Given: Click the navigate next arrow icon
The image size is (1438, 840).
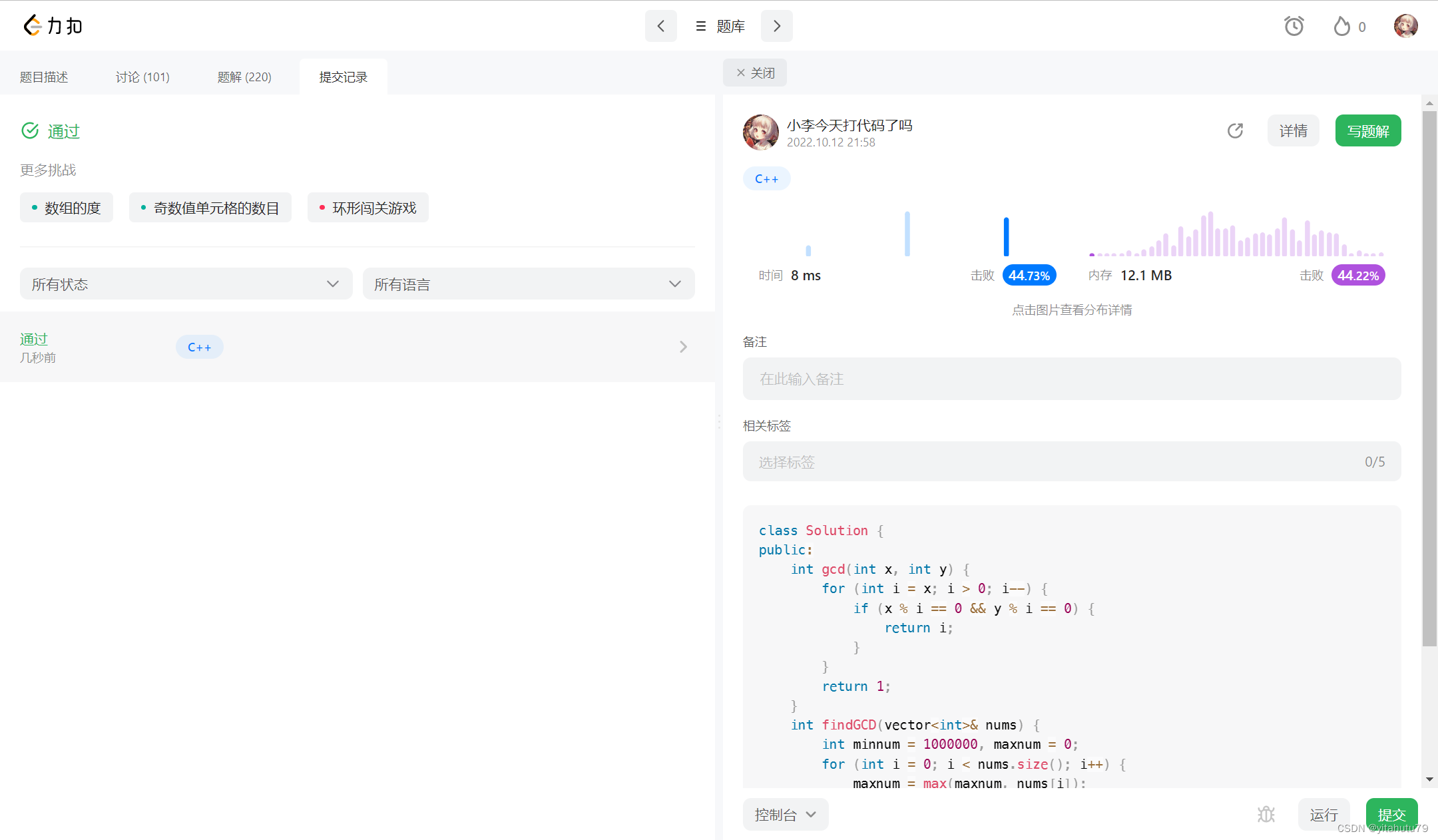Looking at the screenshot, I should (779, 26).
